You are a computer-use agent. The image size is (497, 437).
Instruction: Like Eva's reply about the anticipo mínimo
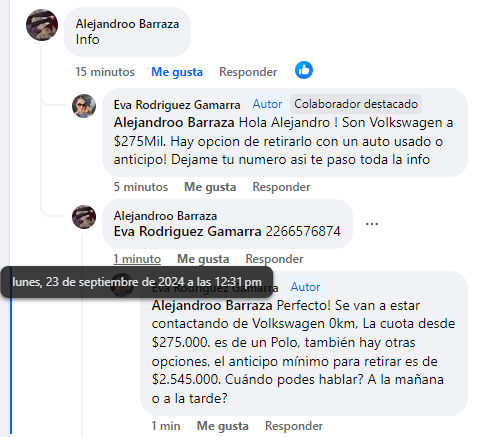coord(223,426)
